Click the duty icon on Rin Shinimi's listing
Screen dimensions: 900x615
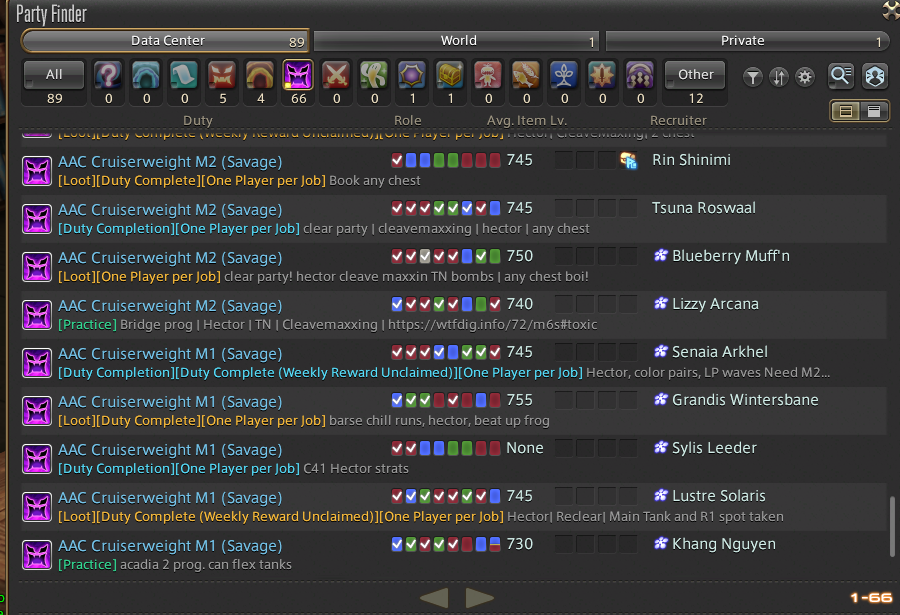tap(37, 171)
